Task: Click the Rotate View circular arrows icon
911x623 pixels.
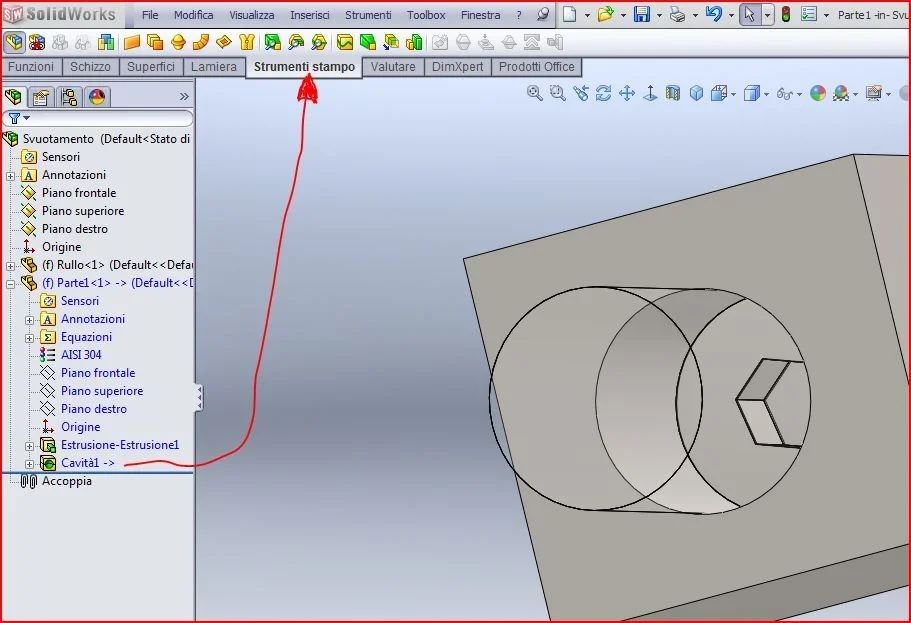Action: tap(604, 93)
